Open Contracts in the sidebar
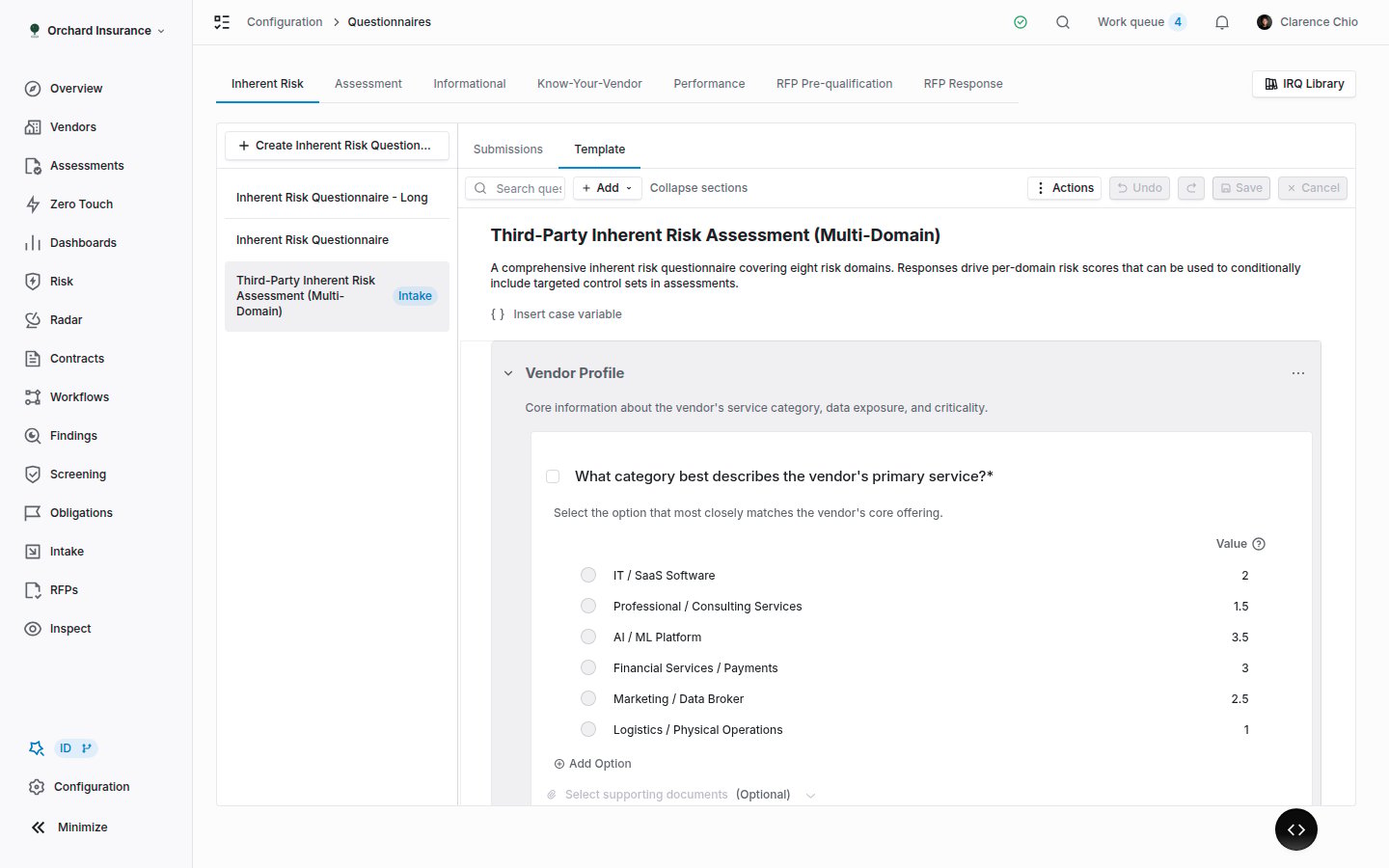Viewport: 1389px width, 868px height. coord(76,359)
